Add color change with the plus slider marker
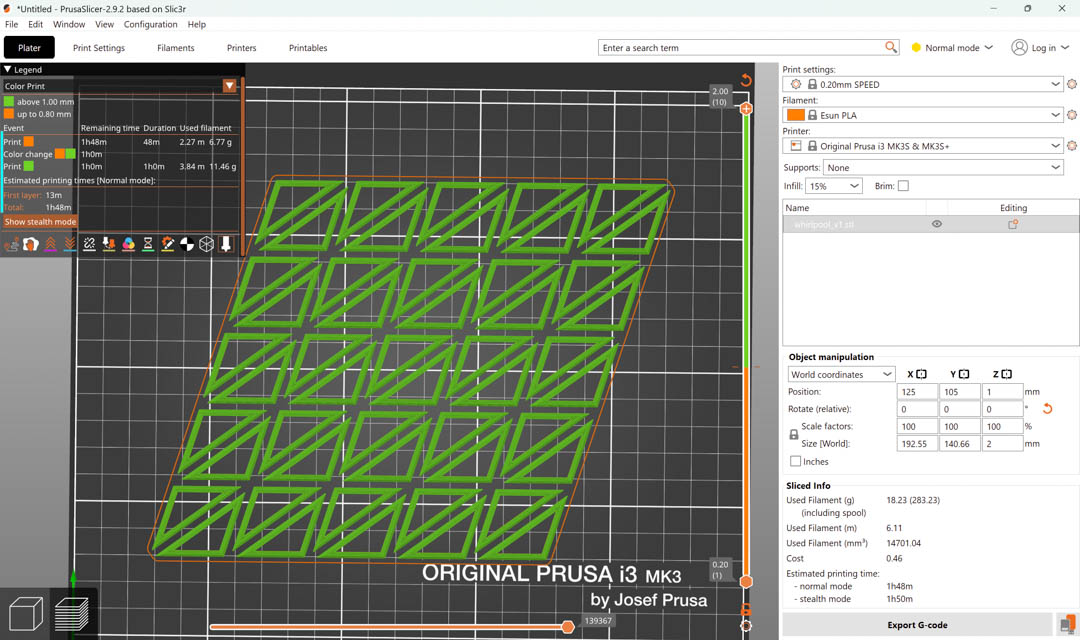Image resolution: width=1080 pixels, height=640 pixels. click(x=746, y=108)
